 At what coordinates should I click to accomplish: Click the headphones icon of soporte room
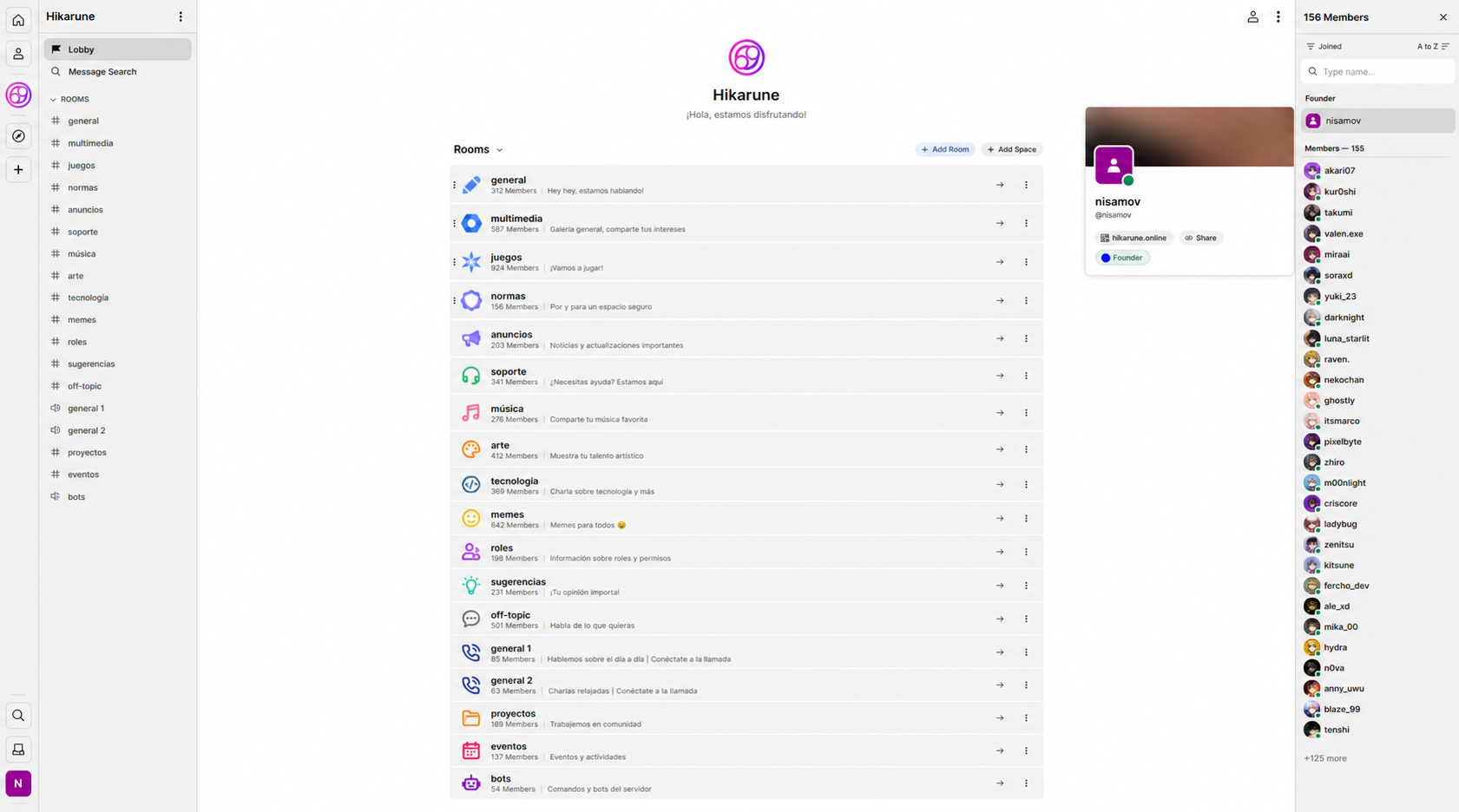point(471,376)
